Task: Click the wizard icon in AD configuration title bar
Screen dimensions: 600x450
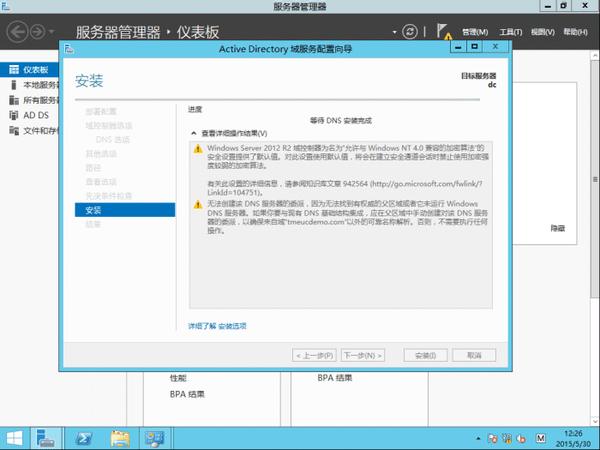Action: coord(69,49)
